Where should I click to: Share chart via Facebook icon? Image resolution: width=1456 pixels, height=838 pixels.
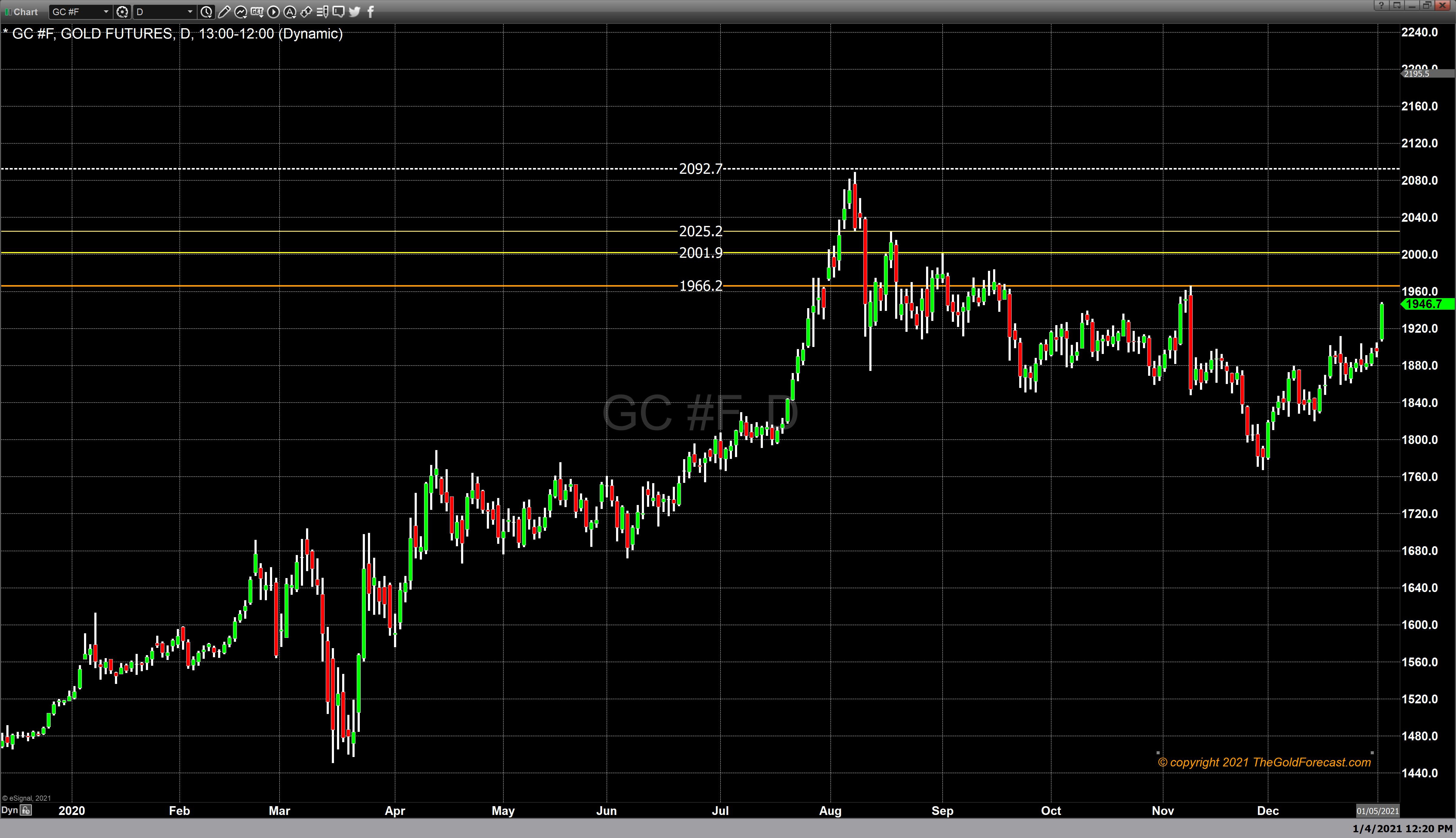(x=371, y=12)
